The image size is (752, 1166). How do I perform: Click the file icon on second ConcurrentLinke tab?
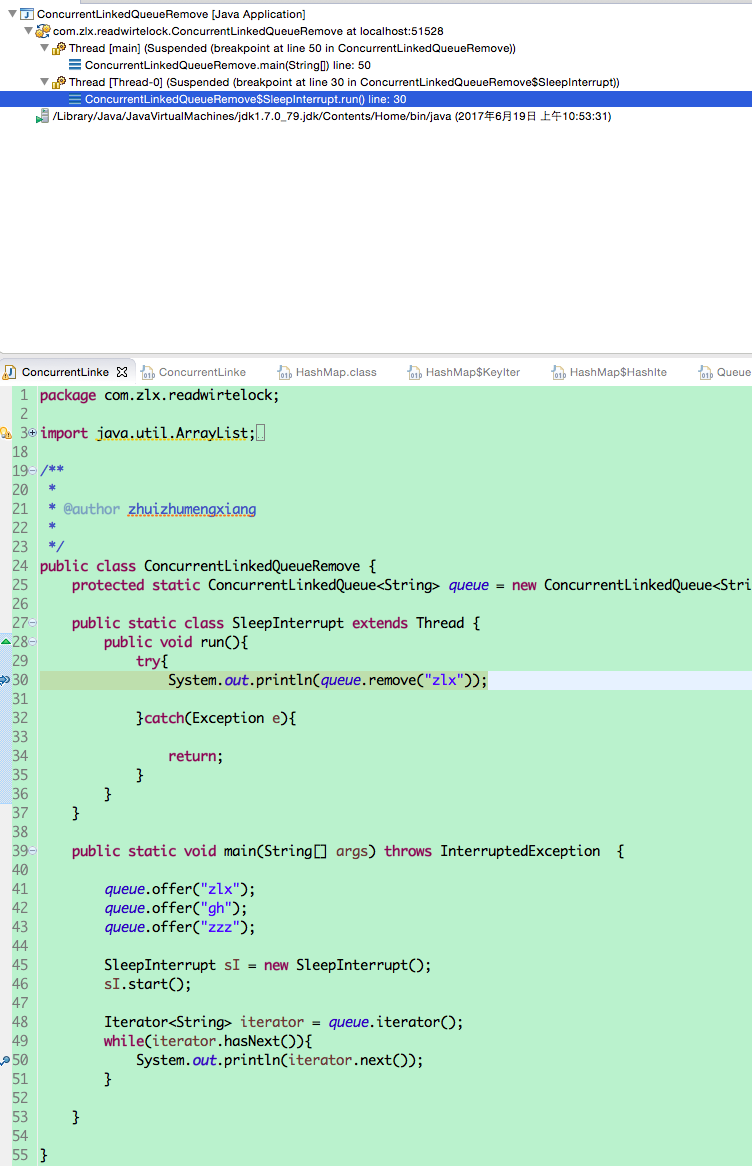point(147,372)
